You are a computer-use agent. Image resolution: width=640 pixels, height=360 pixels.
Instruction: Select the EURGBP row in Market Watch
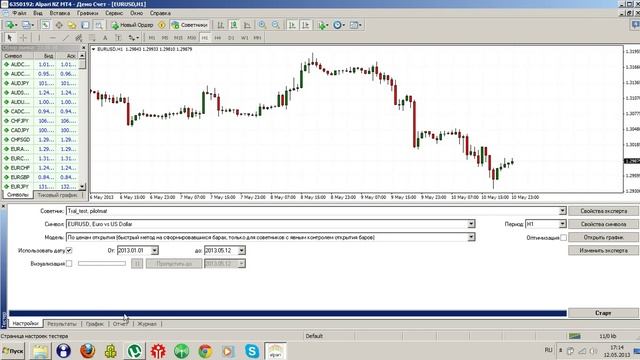[41, 177]
